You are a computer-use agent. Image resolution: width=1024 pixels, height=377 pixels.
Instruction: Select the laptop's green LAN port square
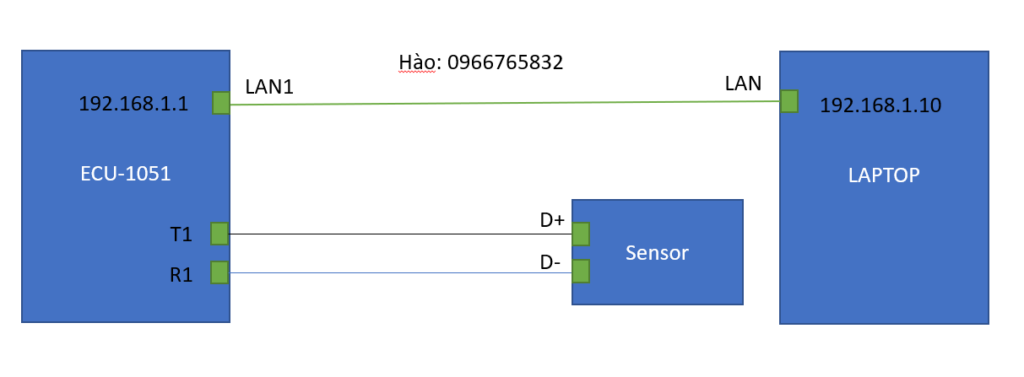click(x=789, y=101)
